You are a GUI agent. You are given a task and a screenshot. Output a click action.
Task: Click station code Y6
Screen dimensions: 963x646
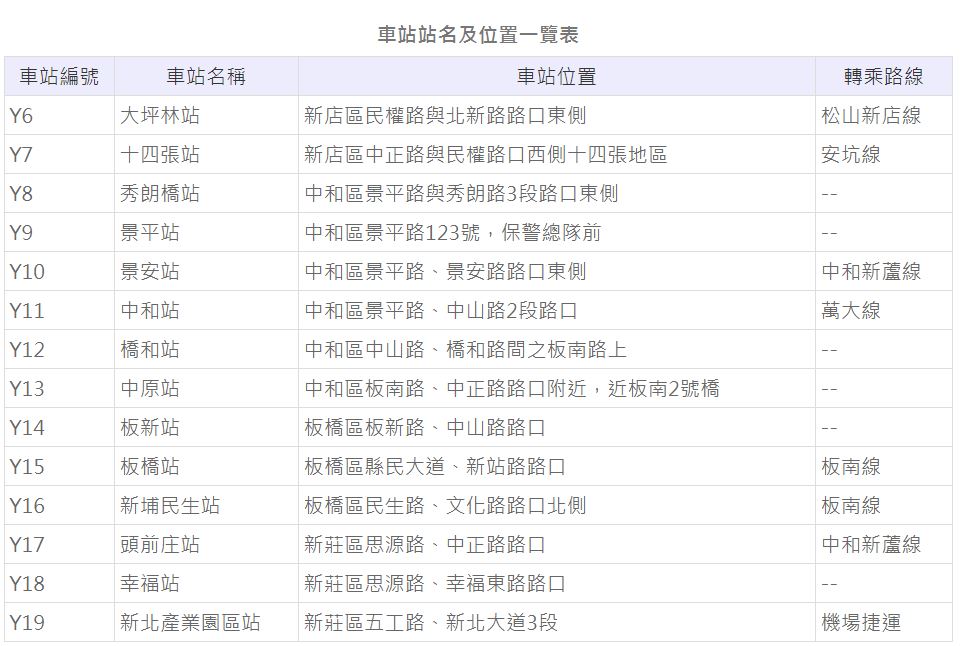tap(21, 115)
